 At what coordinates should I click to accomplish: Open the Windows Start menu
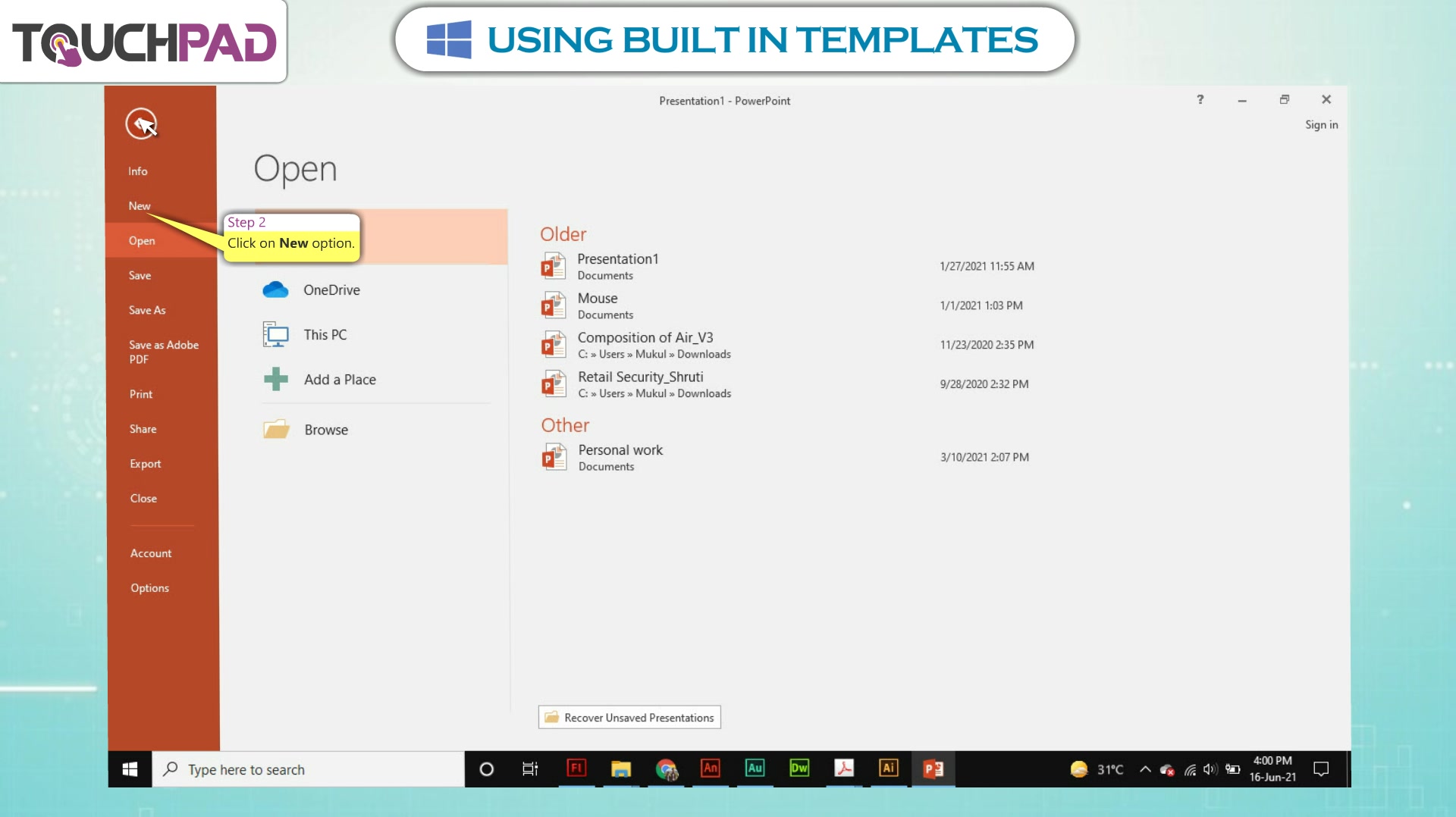(130, 769)
